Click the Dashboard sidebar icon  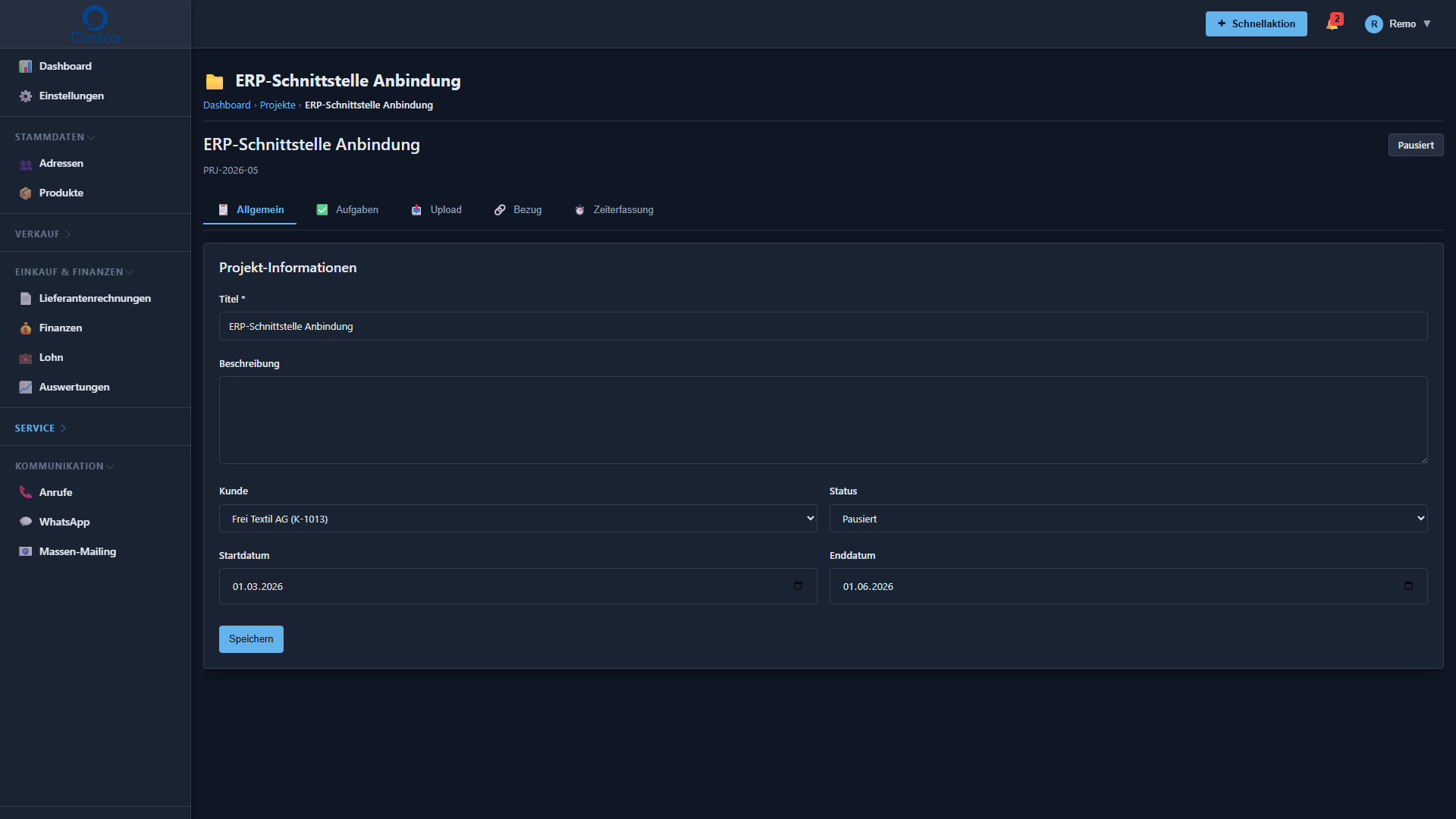tap(26, 67)
